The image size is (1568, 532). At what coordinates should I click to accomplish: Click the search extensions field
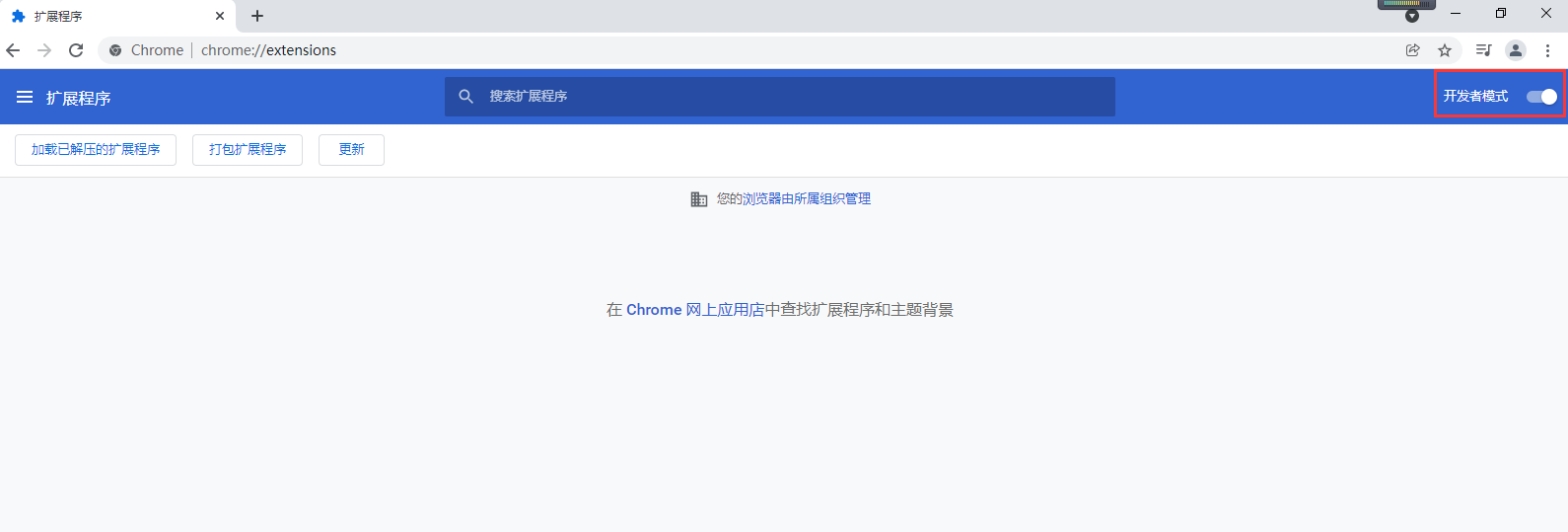[780, 97]
